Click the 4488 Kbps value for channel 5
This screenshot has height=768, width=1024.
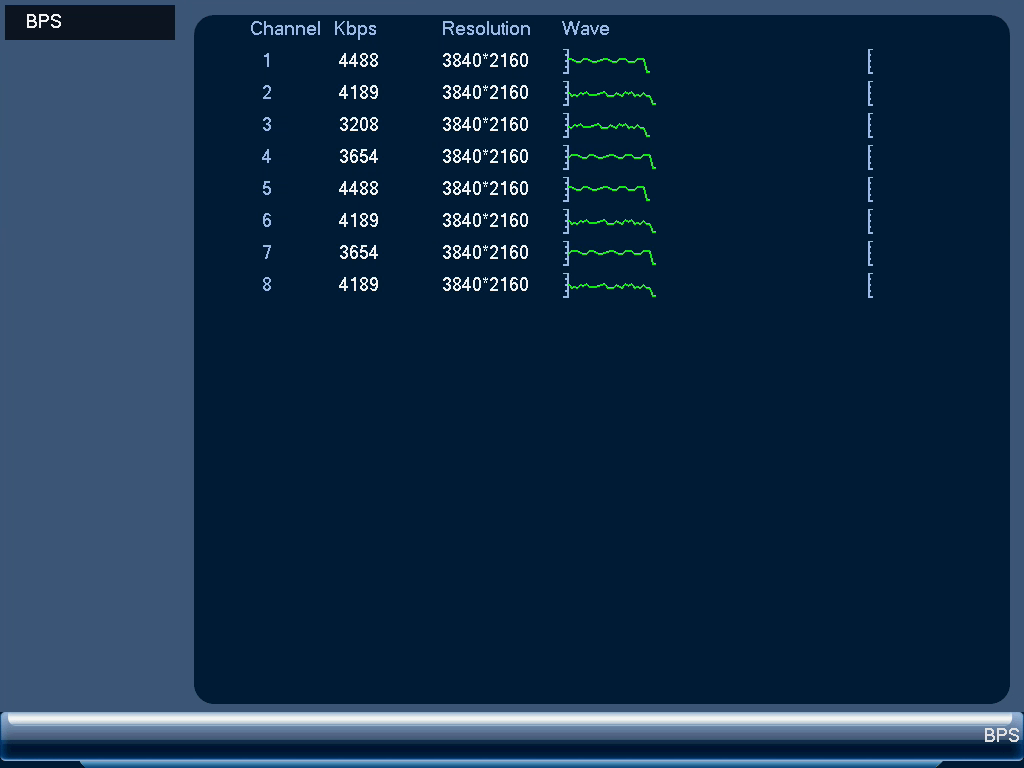(x=359, y=189)
